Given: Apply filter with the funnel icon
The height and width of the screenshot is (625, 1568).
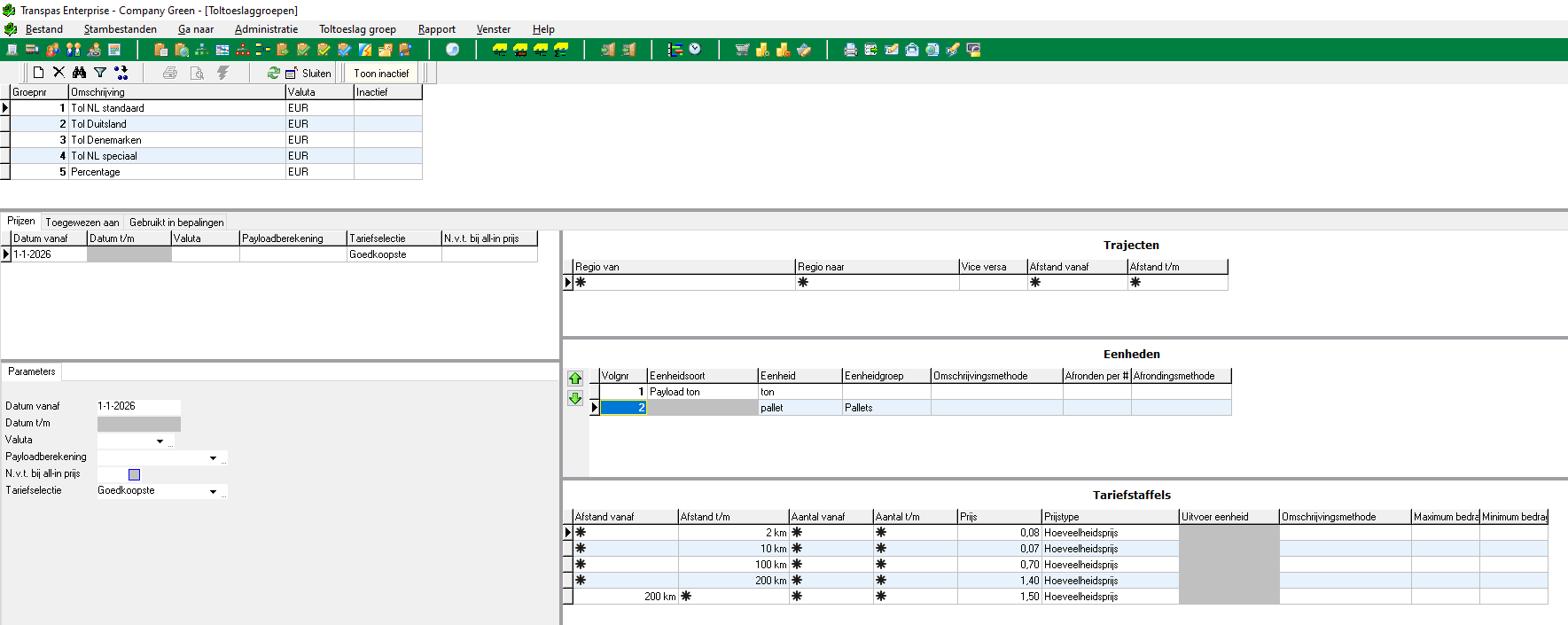Looking at the screenshot, I should 100,73.
